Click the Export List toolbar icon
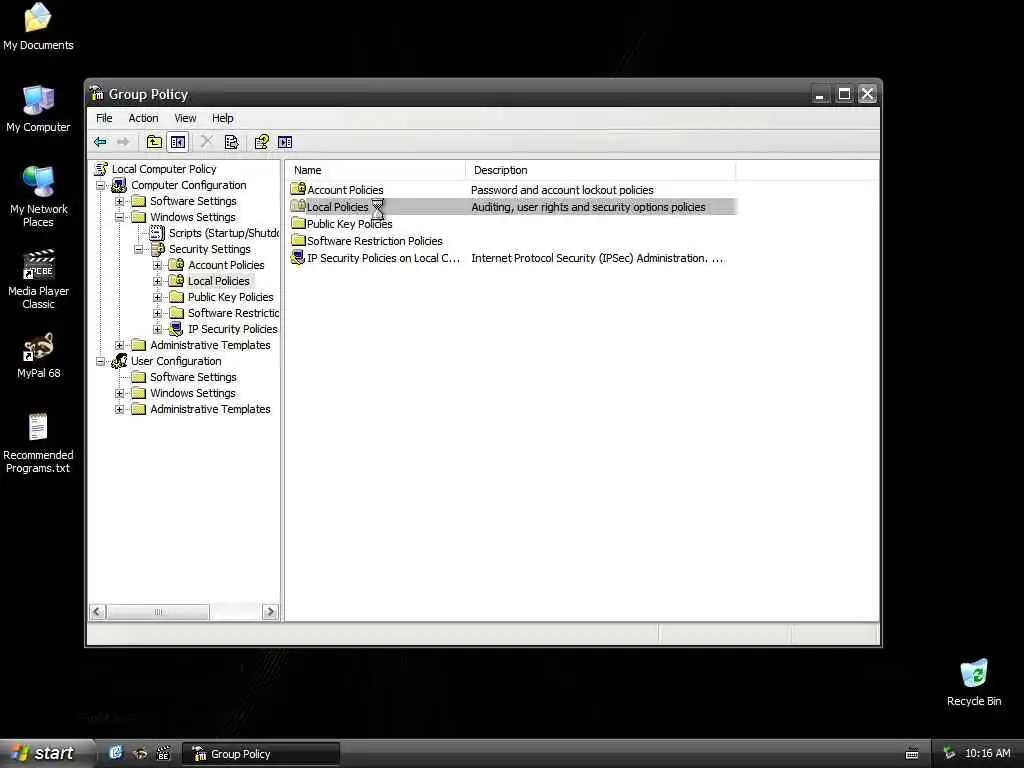1024x768 pixels. [x=231, y=142]
